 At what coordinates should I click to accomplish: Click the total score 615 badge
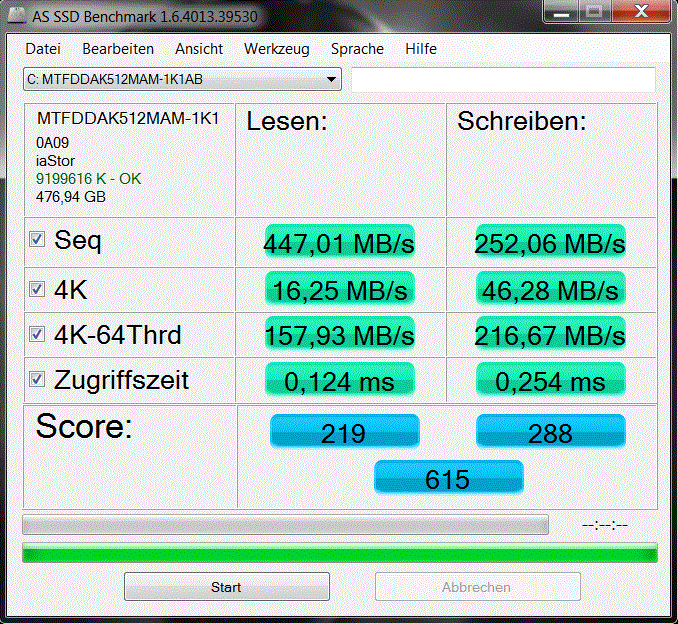[449, 478]
